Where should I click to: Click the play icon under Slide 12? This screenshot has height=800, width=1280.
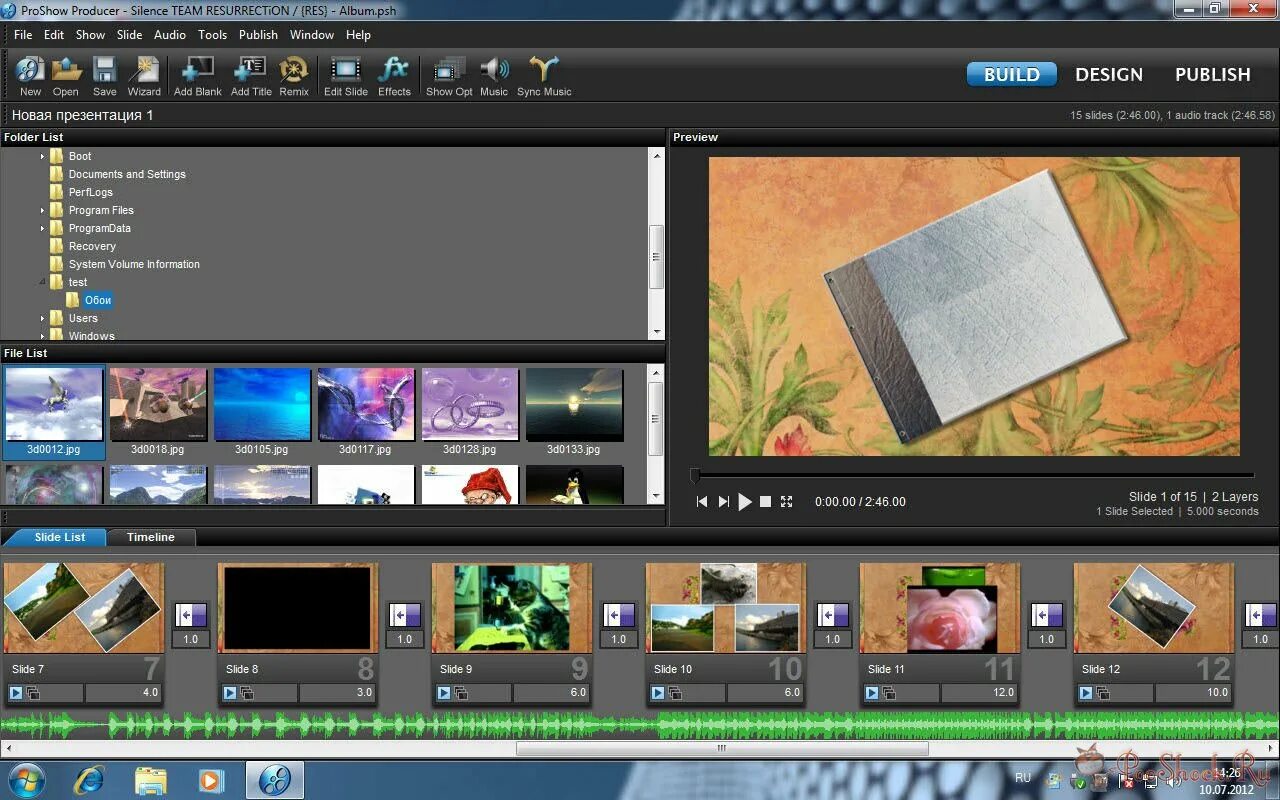click(1086, 692)
